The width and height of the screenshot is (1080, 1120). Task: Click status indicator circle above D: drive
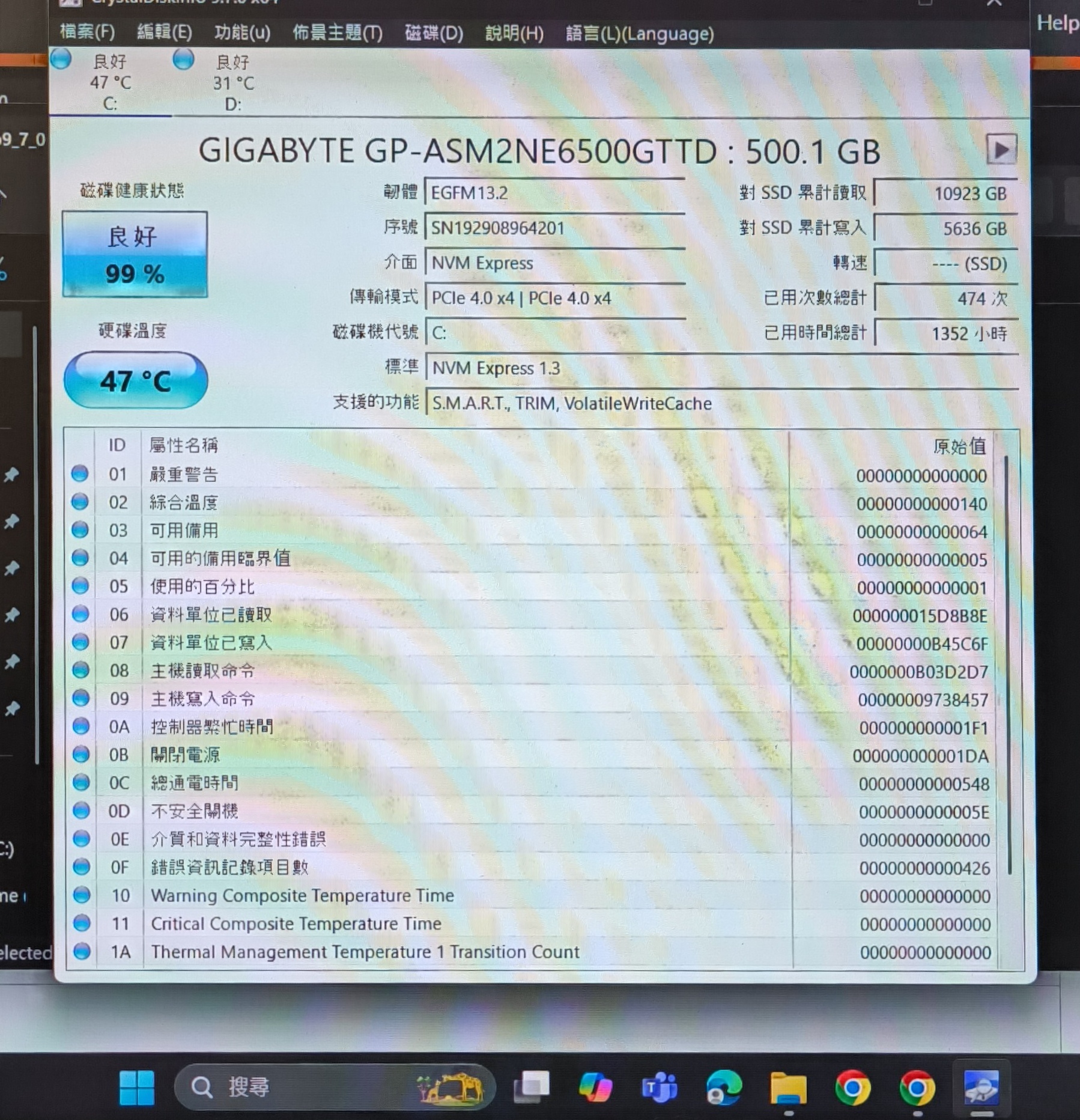pyautogui.click(x=183, y=59)
